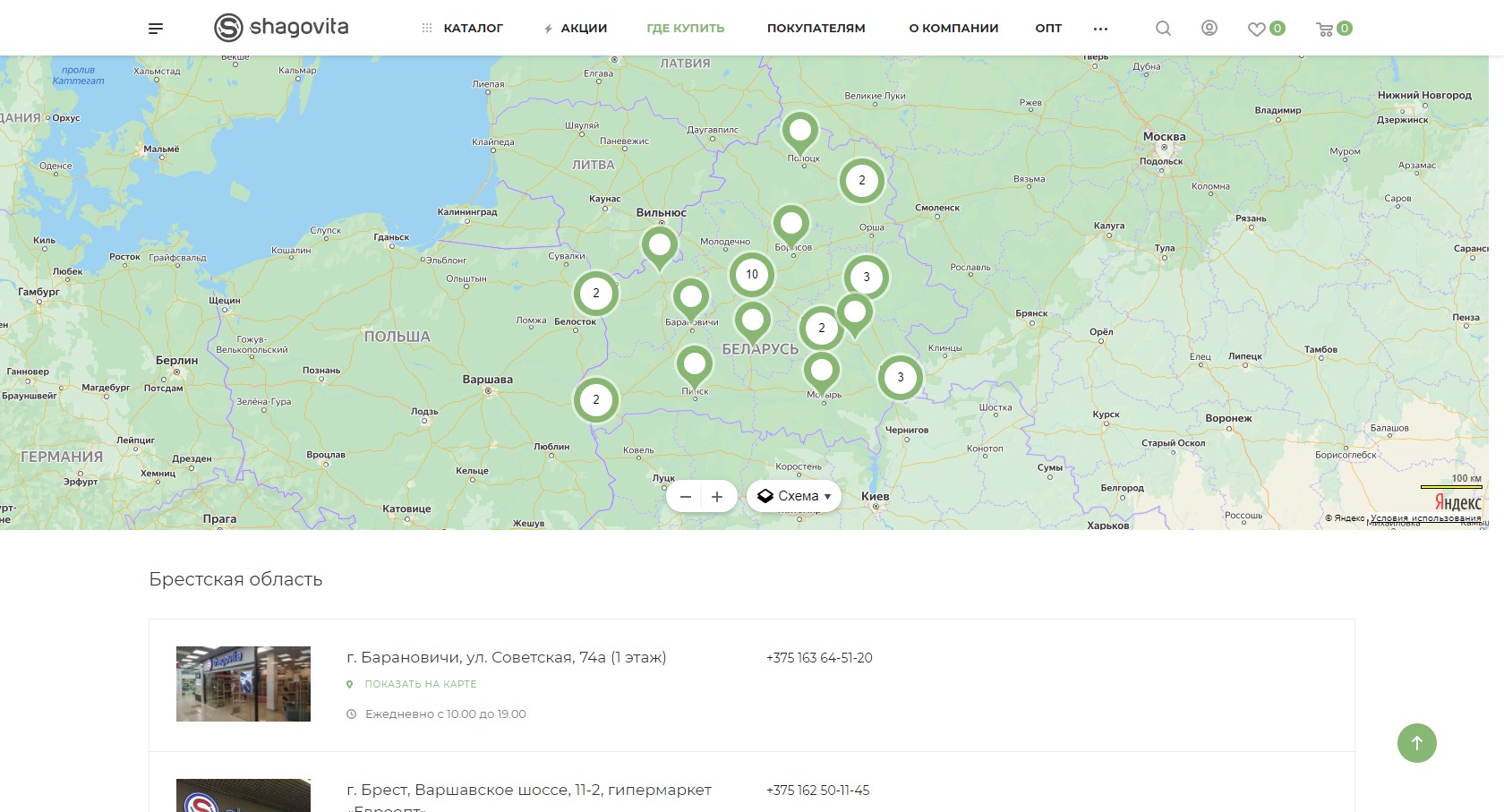Viewport: 1504px width, 812px height.
Task: Zoom out the map with minus button
Action: 686,497
